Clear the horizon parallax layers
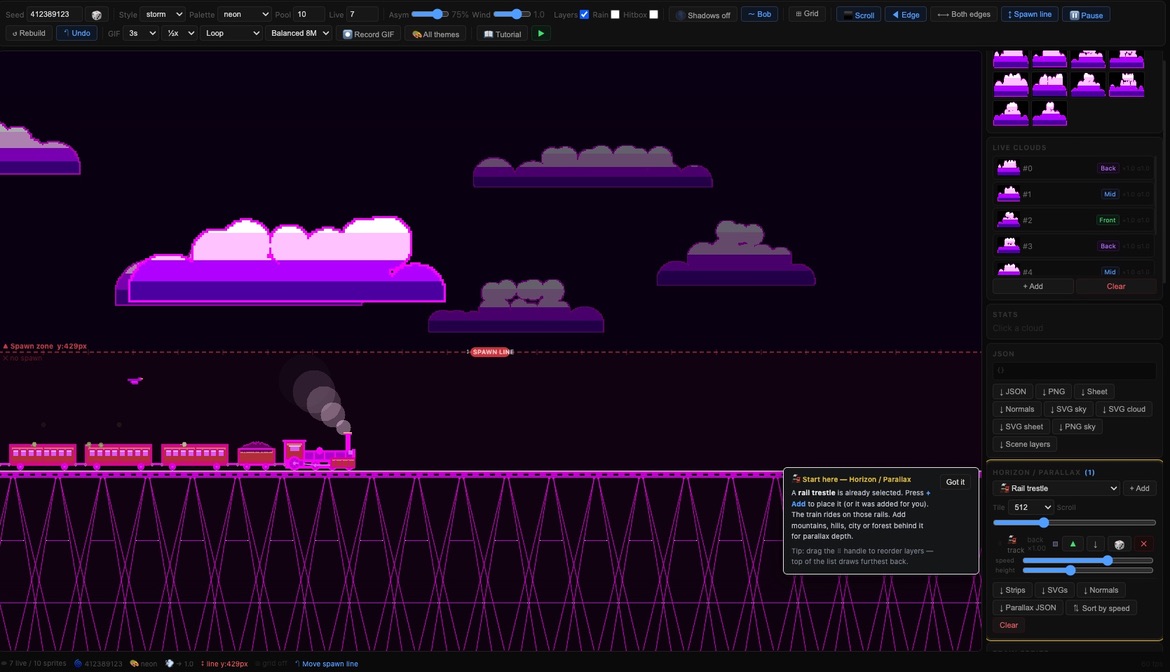The height and width of the screenshot is (672, 1170). click(1008, 626)
